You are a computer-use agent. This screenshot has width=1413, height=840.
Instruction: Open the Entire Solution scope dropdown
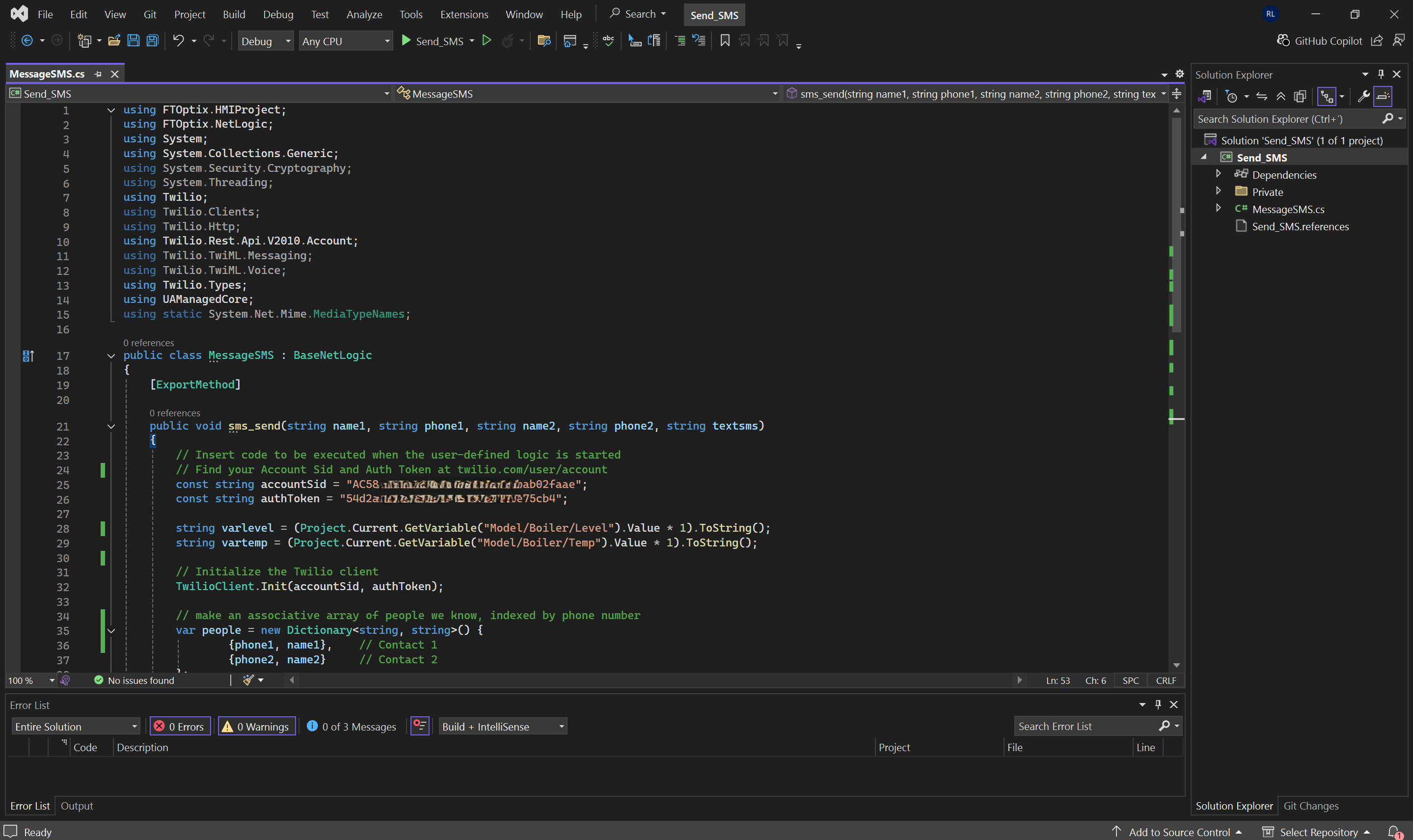pos(76,726)
